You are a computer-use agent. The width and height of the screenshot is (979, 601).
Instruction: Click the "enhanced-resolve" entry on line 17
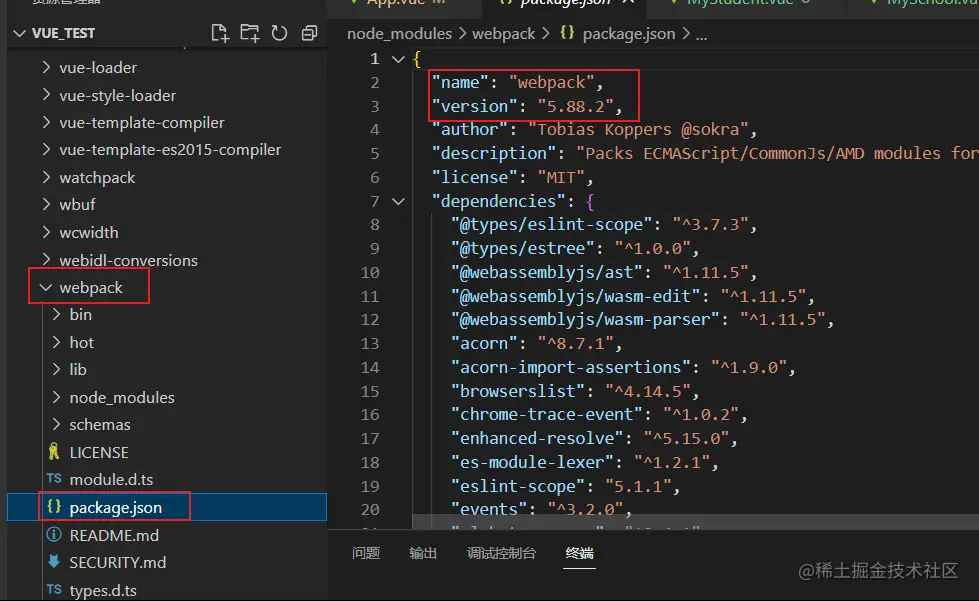(536, 438)
